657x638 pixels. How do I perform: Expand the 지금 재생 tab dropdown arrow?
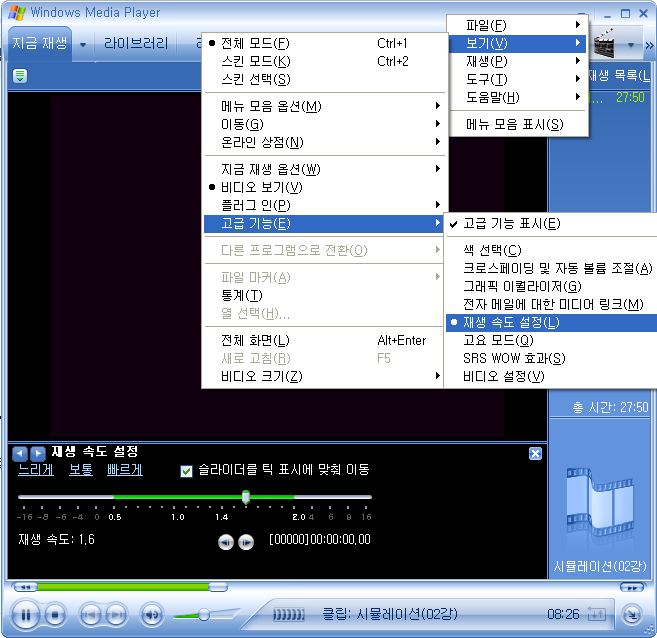pyautogui.click(x=83, y=44)
